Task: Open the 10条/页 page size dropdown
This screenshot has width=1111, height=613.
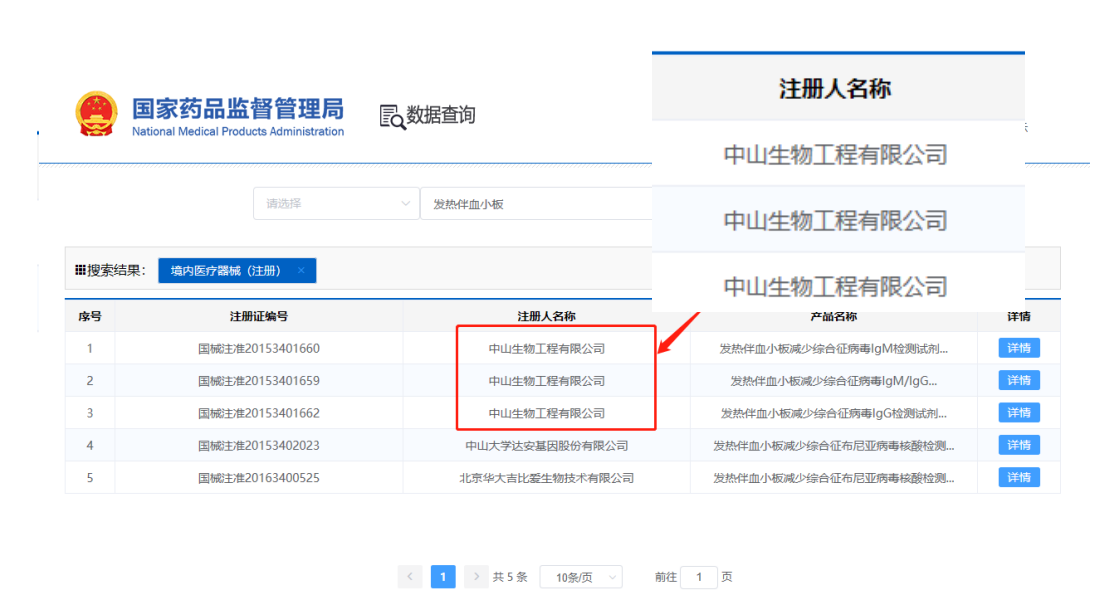Action: click(x=581, y=577)
